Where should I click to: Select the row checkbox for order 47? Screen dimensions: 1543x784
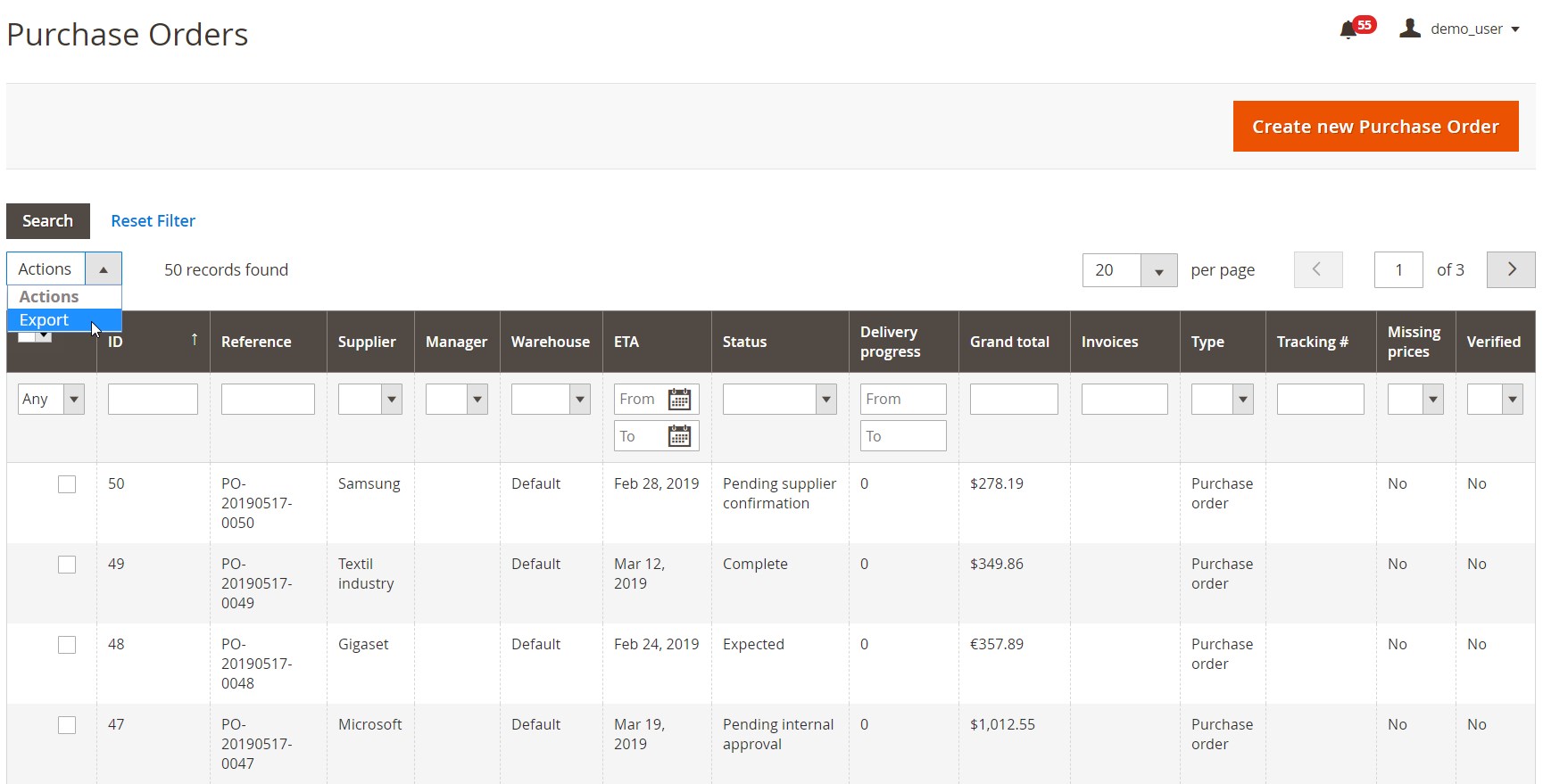coord(67,725)
